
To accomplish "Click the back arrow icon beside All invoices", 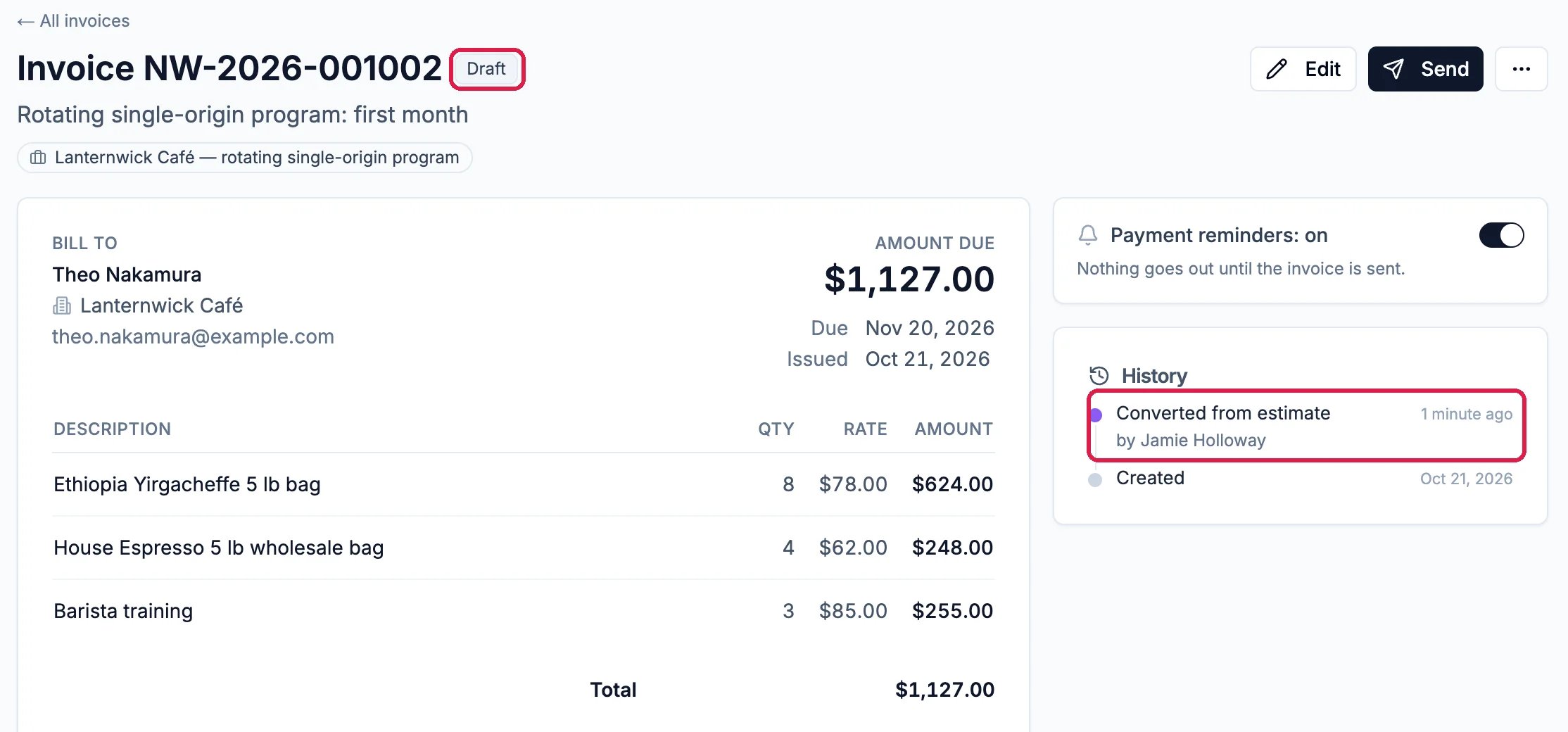I will click(x=25, y=22).
